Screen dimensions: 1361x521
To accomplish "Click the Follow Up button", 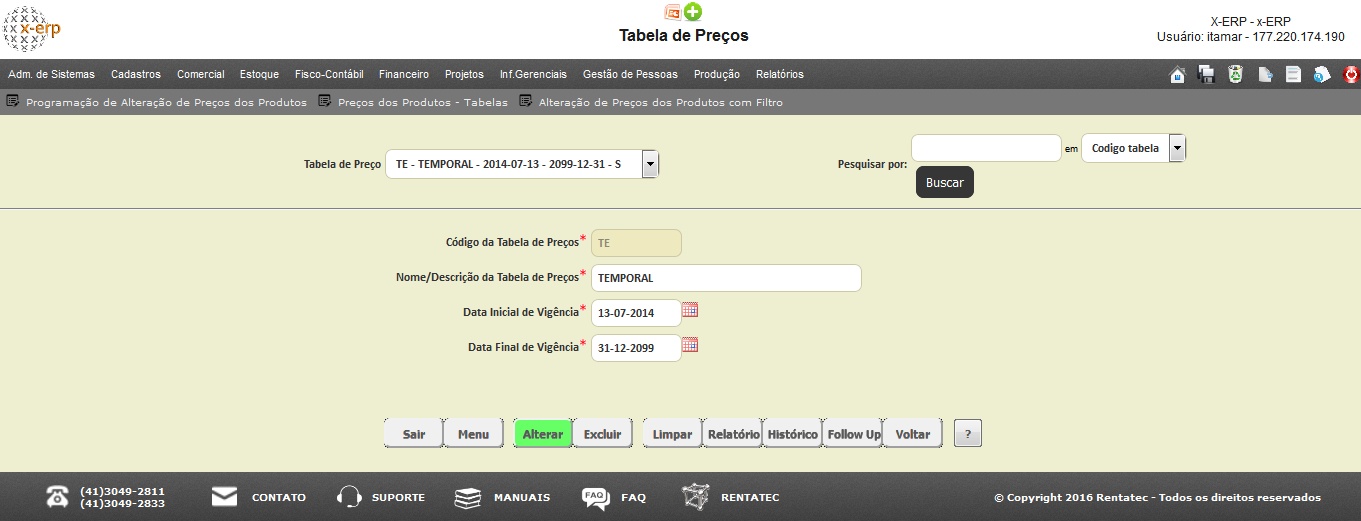I will tap(852, 434).
